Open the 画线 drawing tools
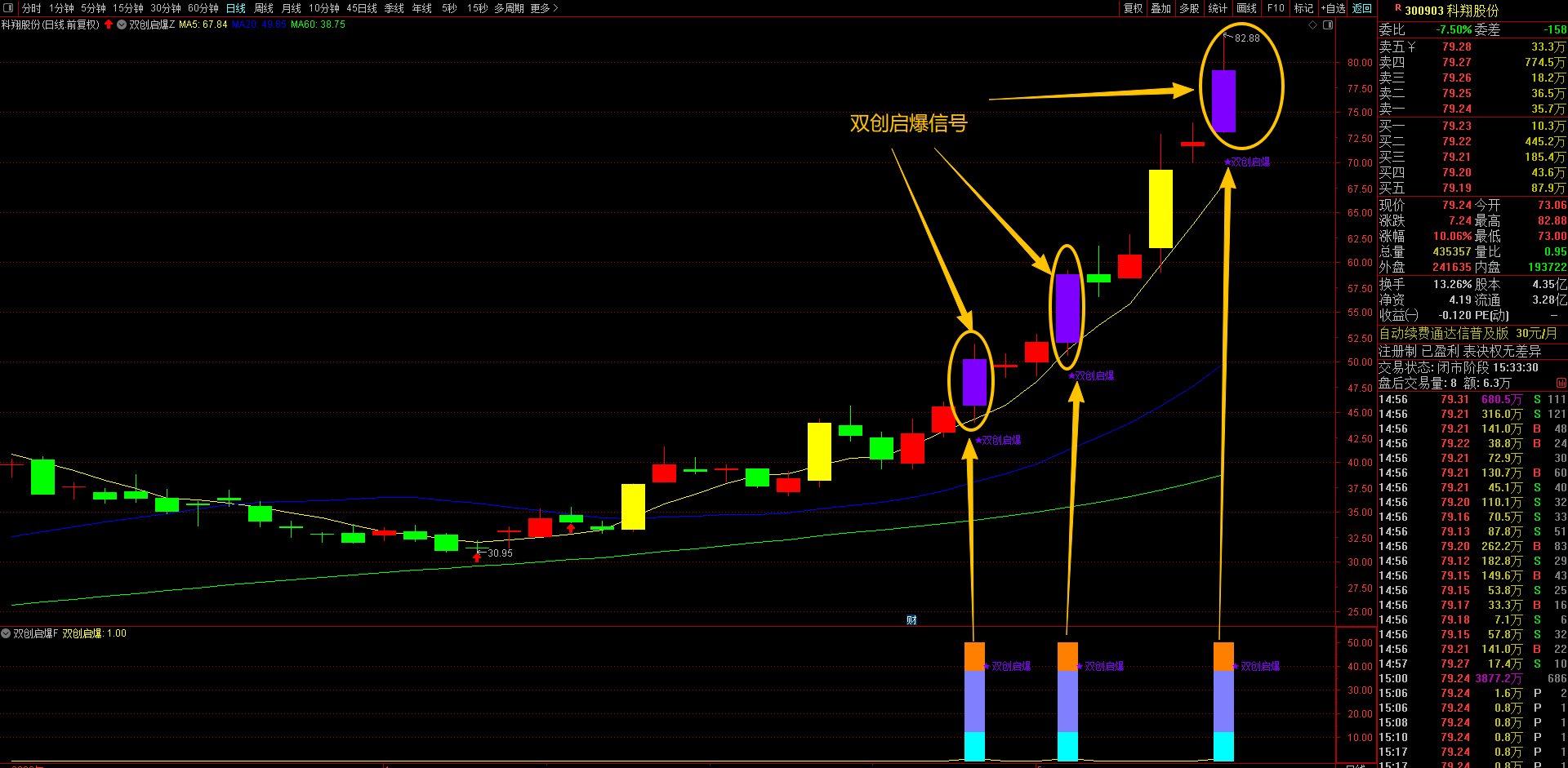The width and height of the screenshot is (1568, 768). 1247,8
